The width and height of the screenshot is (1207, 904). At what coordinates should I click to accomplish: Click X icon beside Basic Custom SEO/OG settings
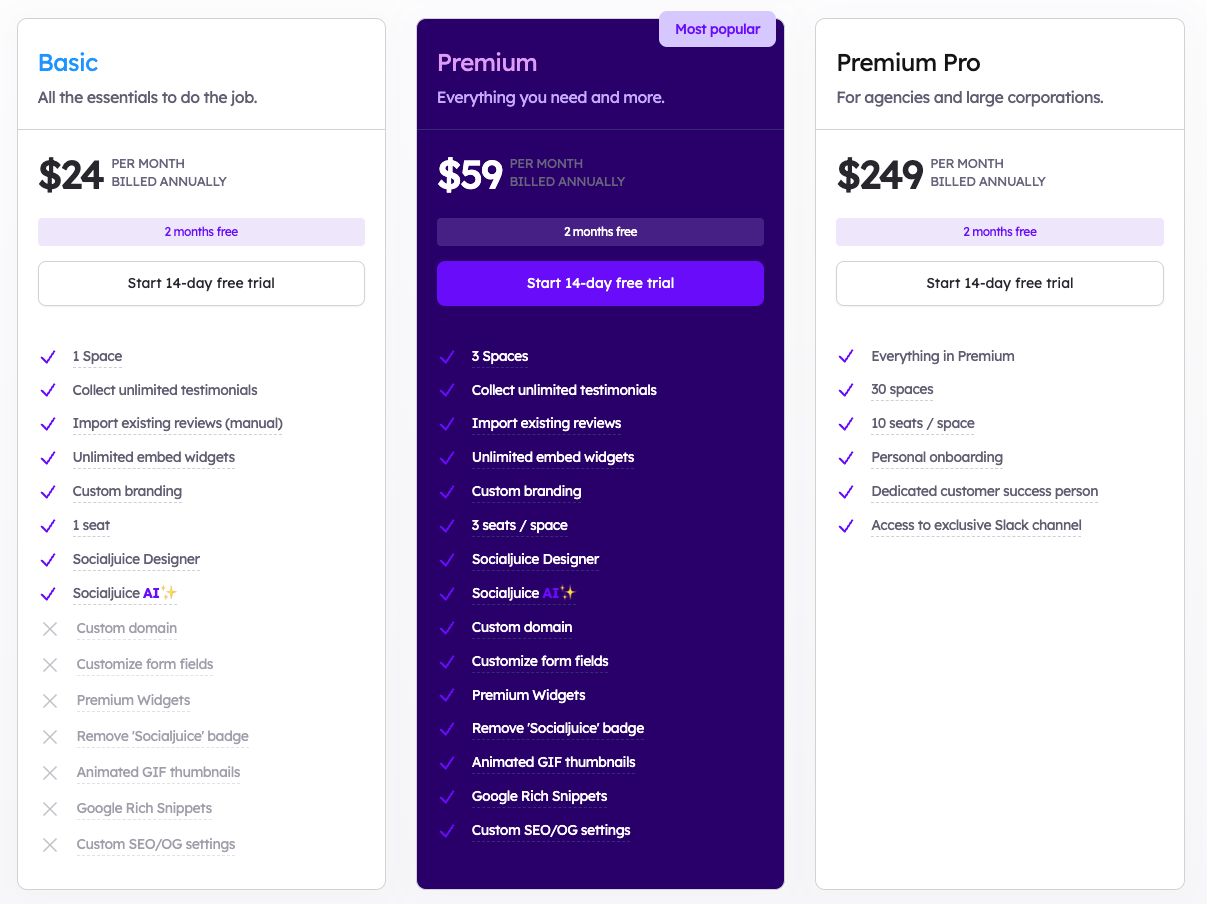(x=50, y=845)
